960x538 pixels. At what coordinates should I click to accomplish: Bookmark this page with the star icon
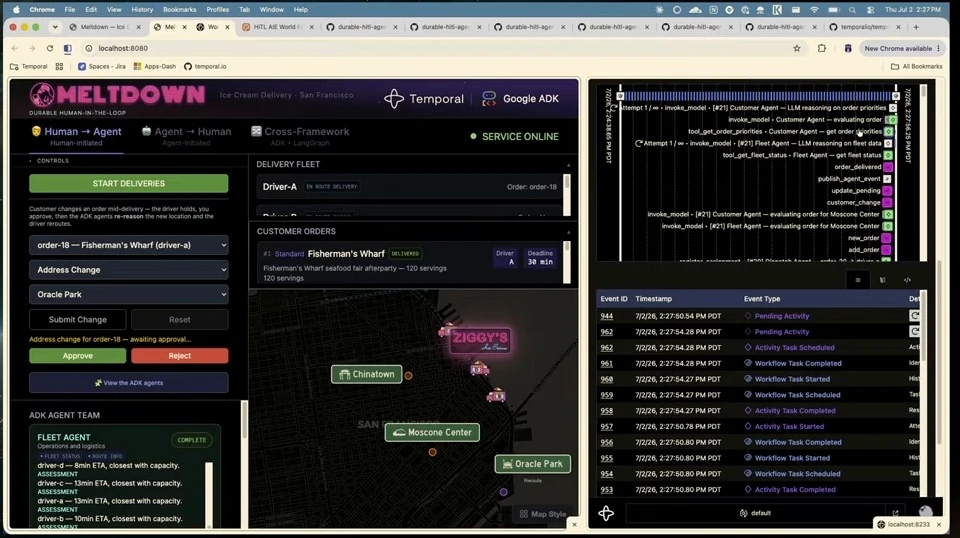[x=797, y=48]
